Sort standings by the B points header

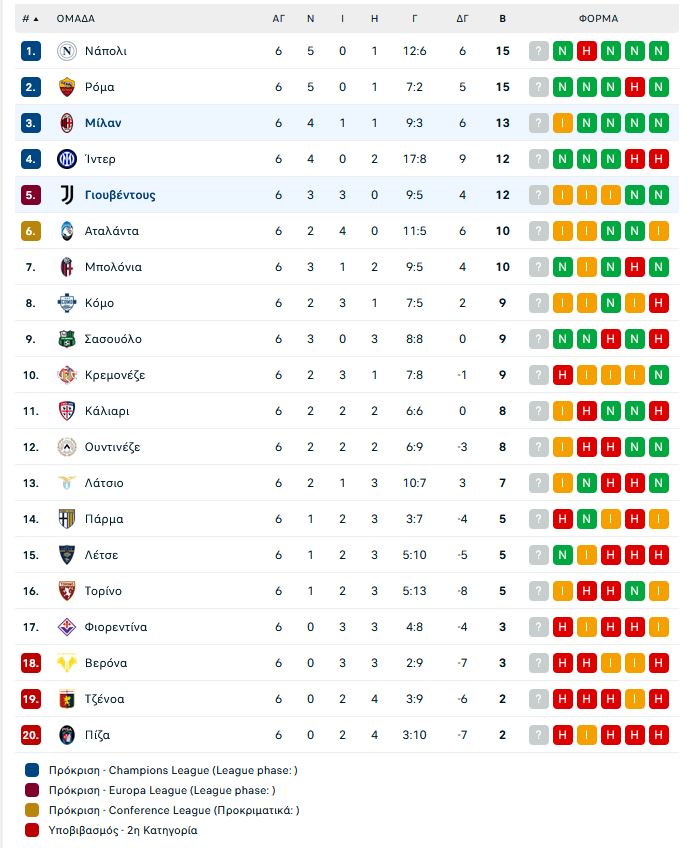pyautogui.click(x=502, y=18)
